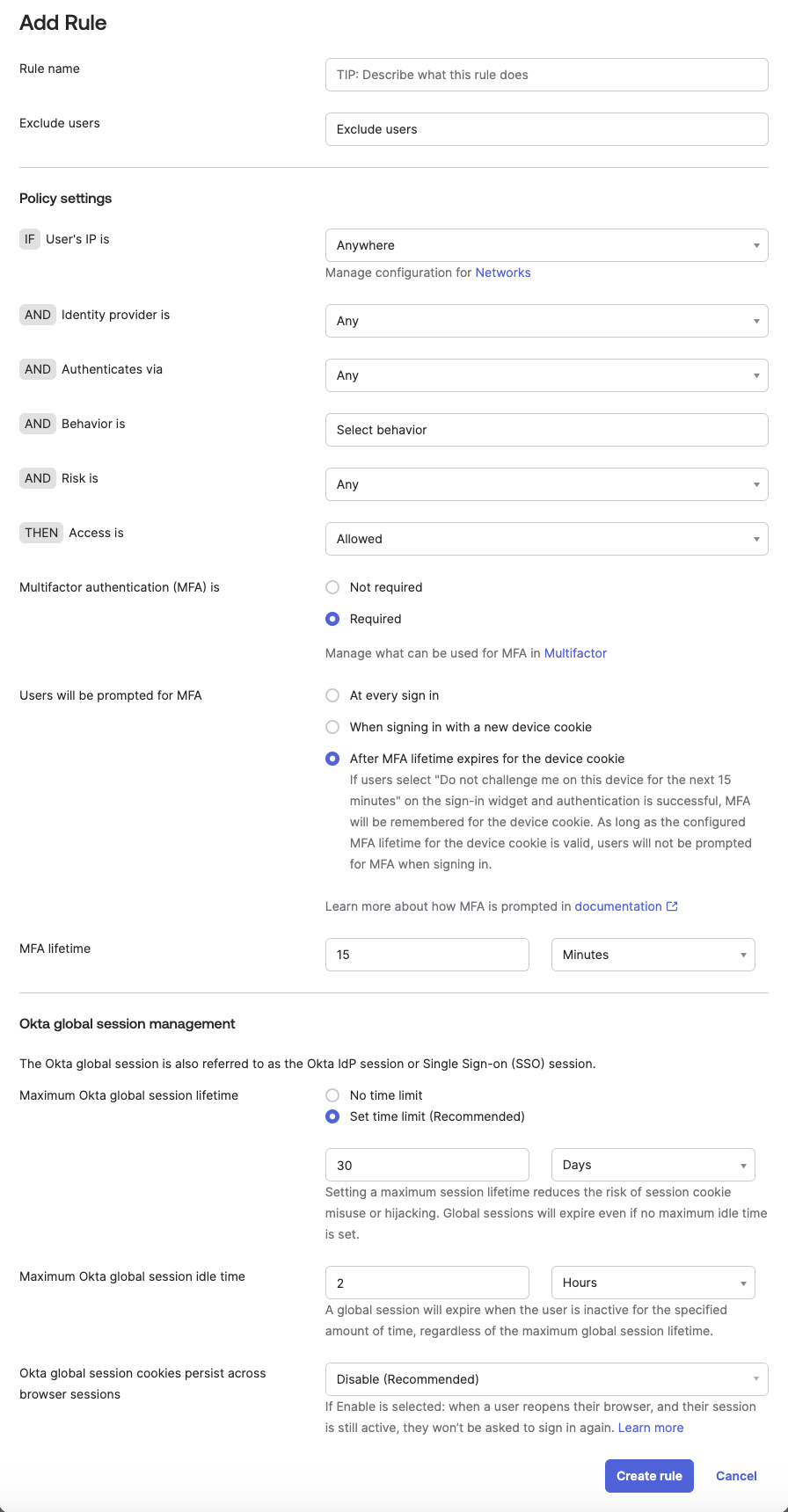
Task: Open the Multifactor settings link
Action: (575, 653)
